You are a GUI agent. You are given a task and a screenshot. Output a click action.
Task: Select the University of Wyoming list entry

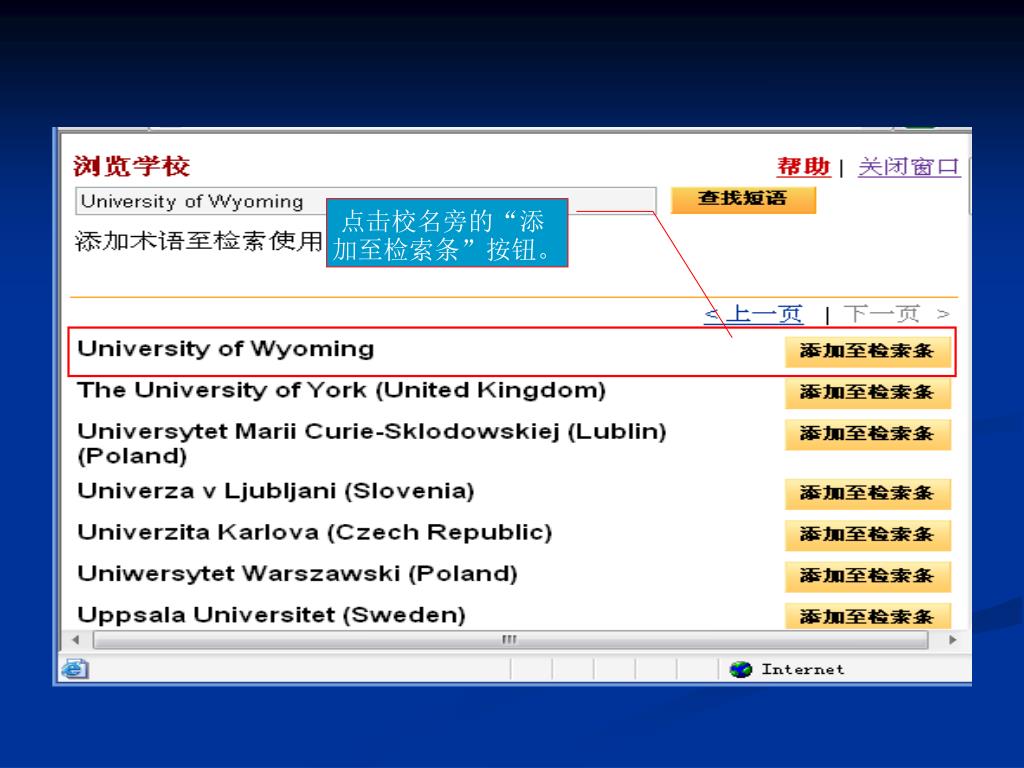point(226,349)
